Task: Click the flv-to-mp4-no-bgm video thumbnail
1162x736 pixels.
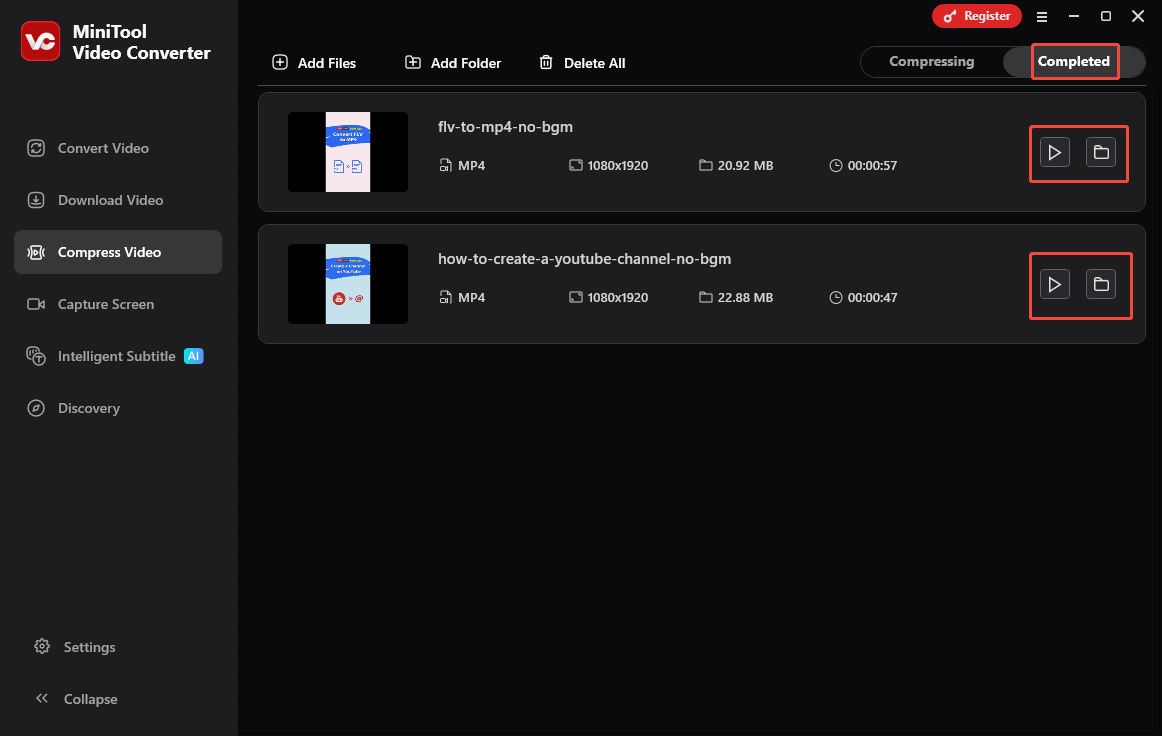Action: coord(347,152)
